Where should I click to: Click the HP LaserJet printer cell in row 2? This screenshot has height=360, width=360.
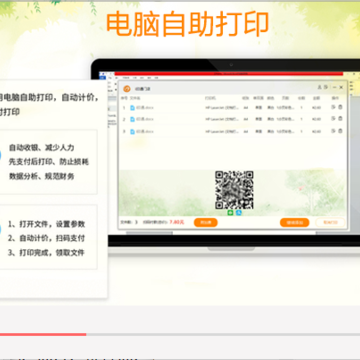(222, 119)
